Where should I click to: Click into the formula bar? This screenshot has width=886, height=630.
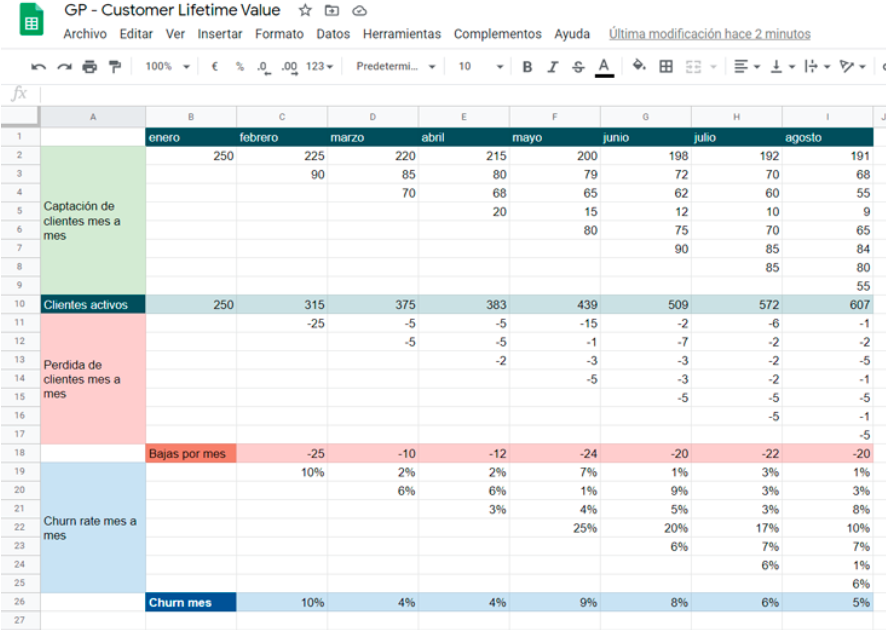pyautogui.click(x=461, y=93)
